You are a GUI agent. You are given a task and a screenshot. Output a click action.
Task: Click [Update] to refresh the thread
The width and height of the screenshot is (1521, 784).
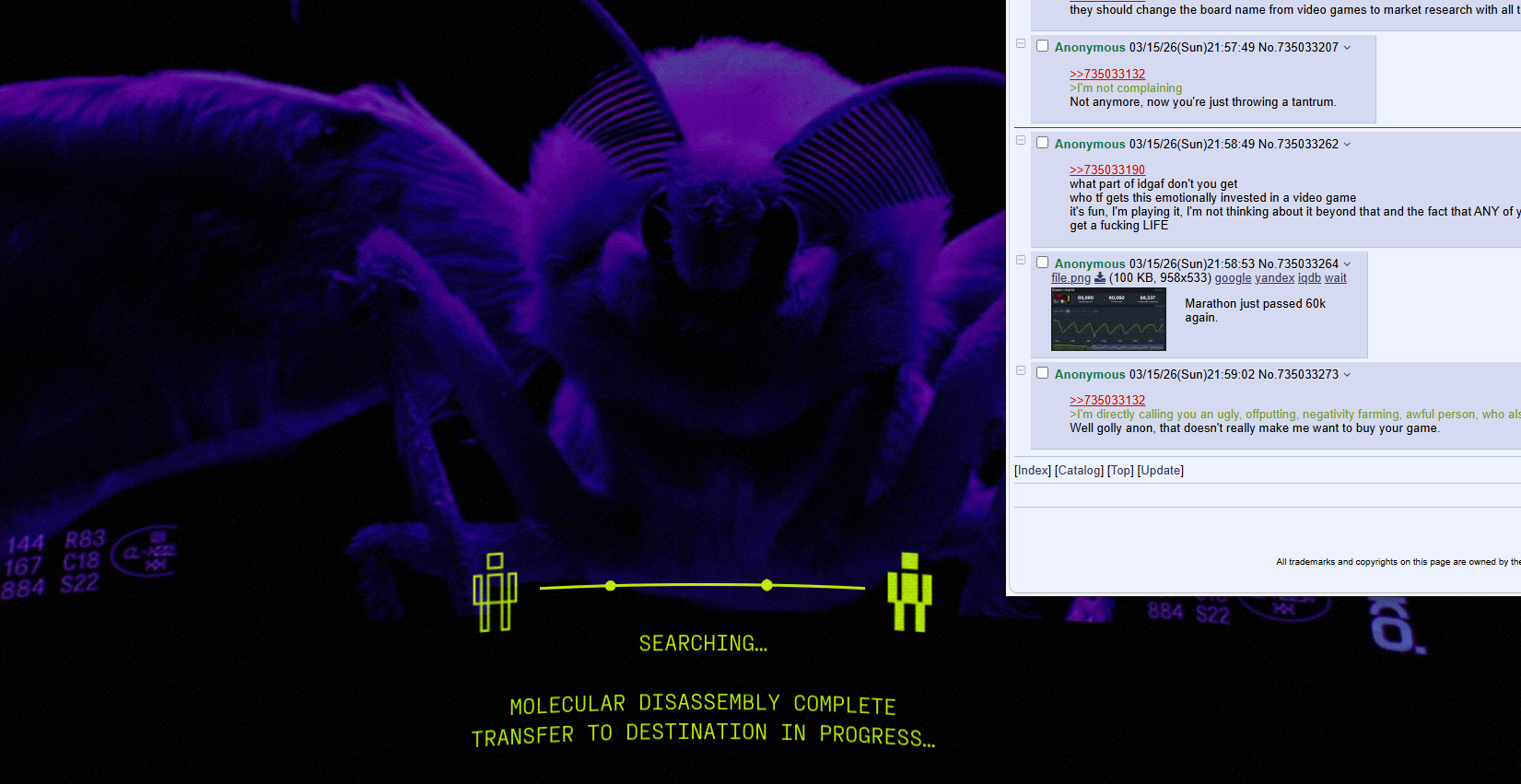point(1161,471)
